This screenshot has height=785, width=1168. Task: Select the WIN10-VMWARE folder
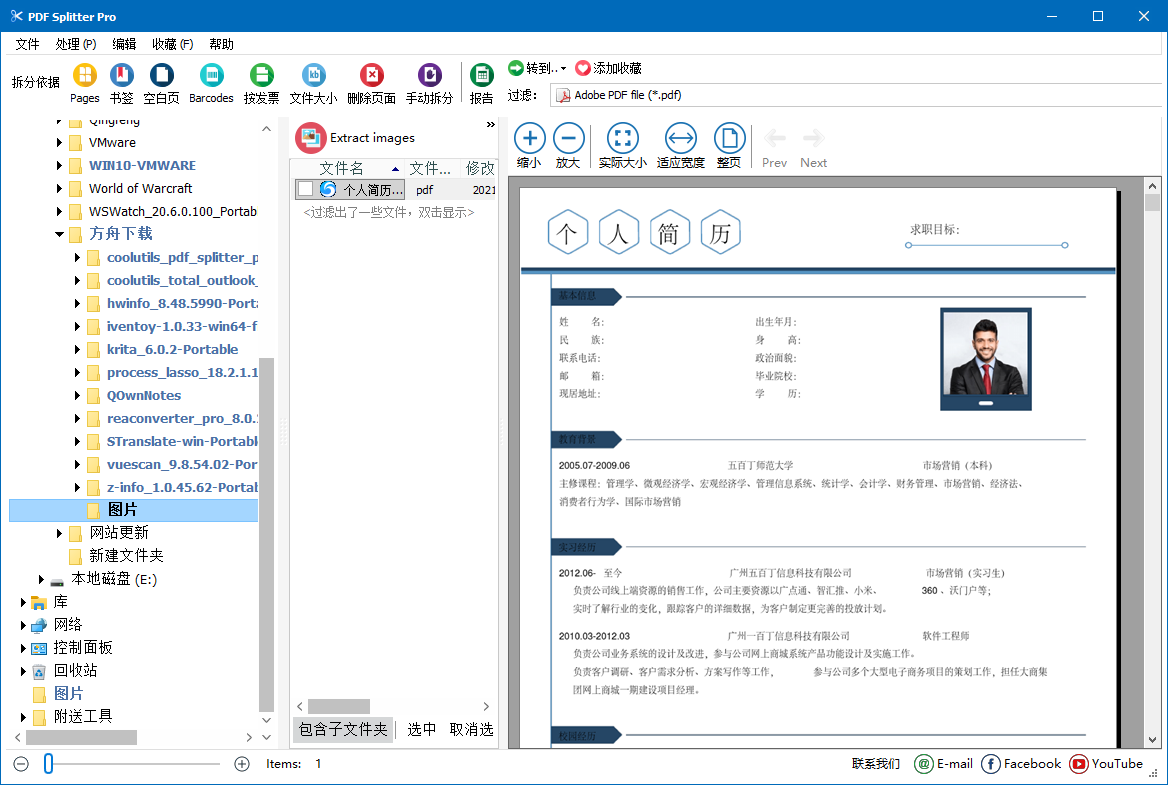pyautogui.click(x=142, y=165)
